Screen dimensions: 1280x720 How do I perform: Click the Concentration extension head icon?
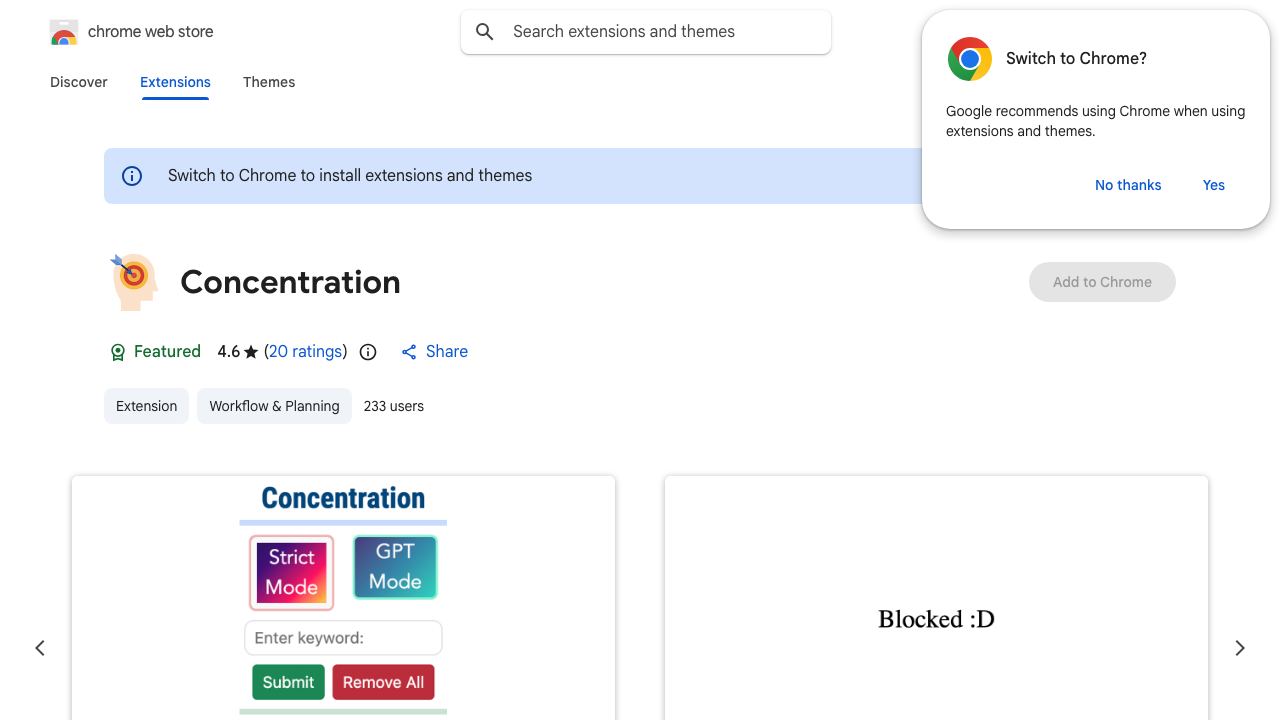[x=134, y=282]
